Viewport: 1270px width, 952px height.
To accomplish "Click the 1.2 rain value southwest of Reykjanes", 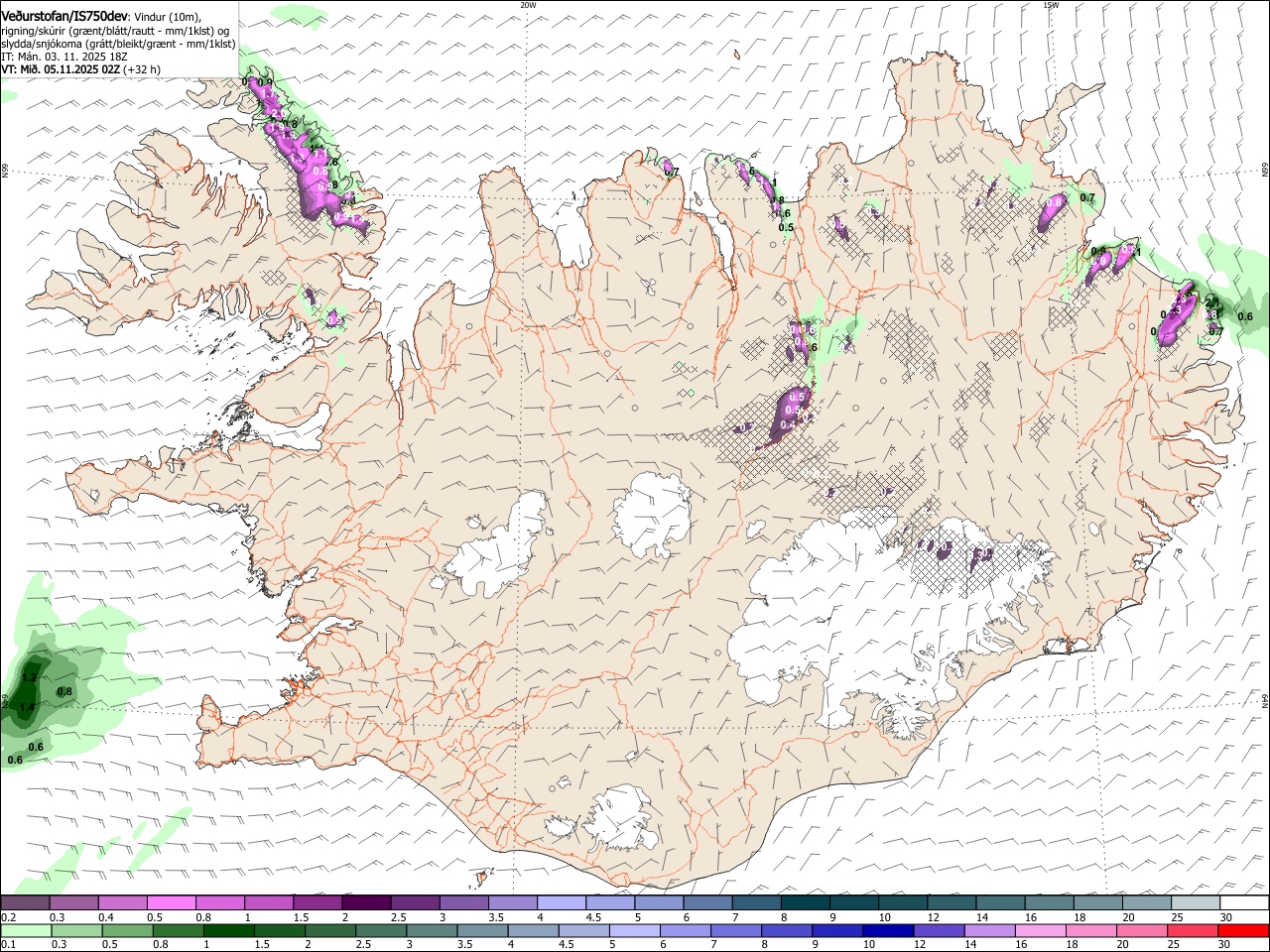I will click(x=30, y=677).
